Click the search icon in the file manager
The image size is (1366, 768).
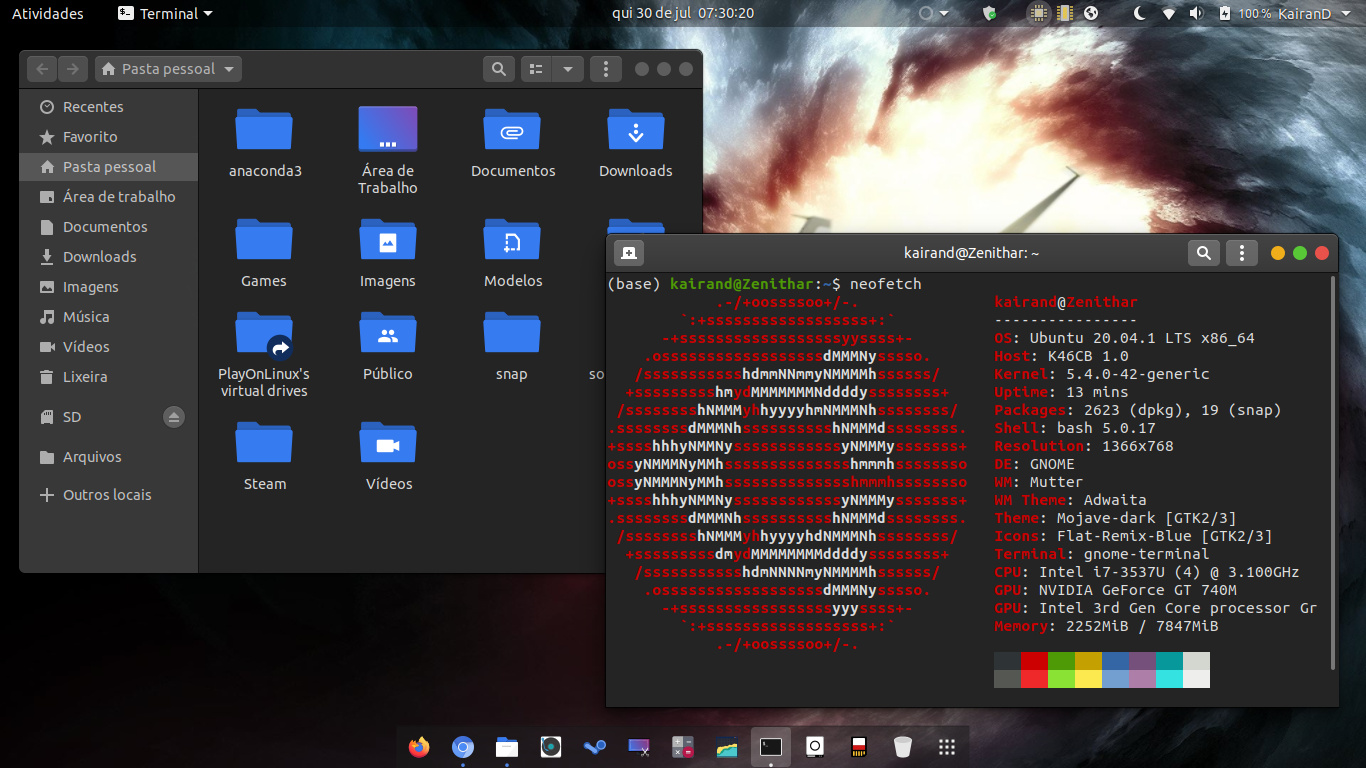497,69
